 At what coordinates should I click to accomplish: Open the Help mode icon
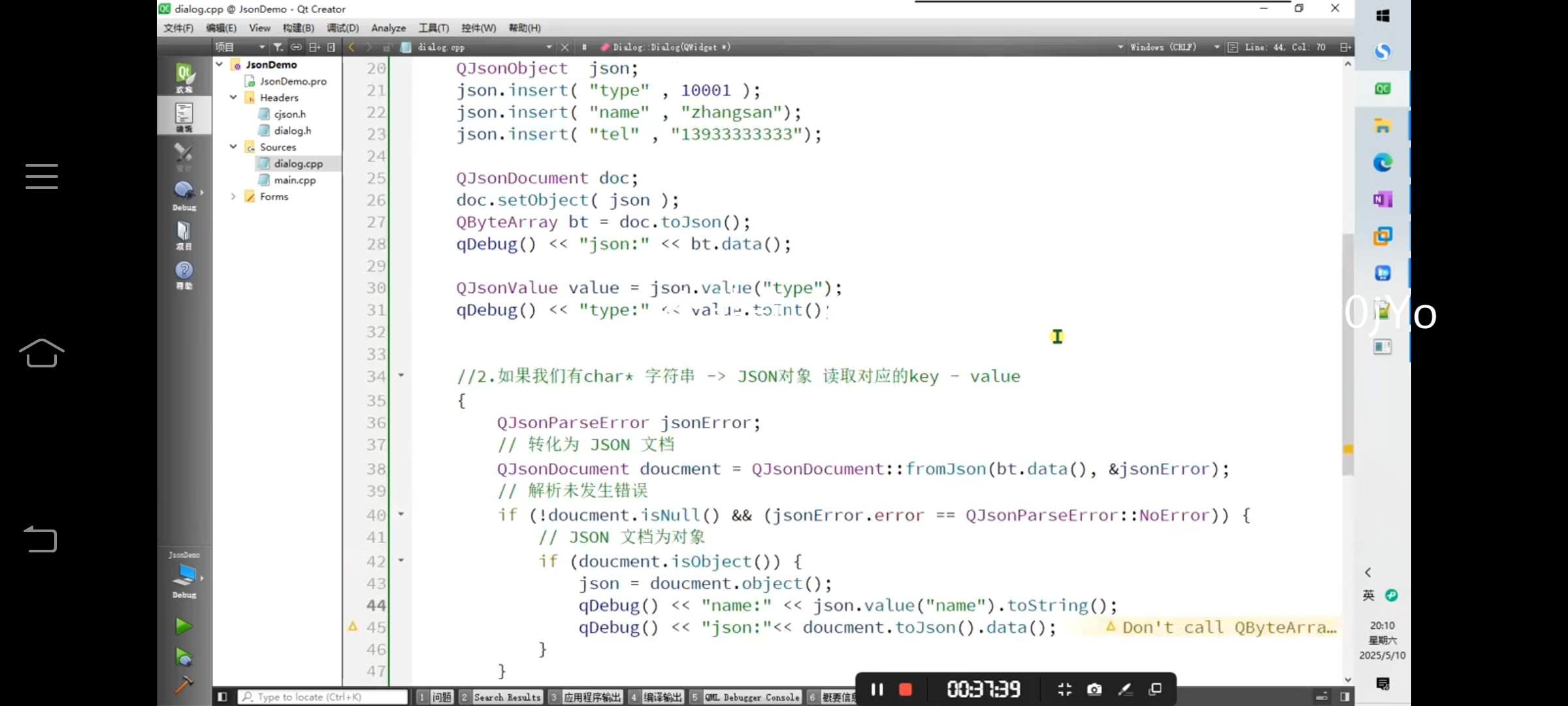[x=184, y=275]
